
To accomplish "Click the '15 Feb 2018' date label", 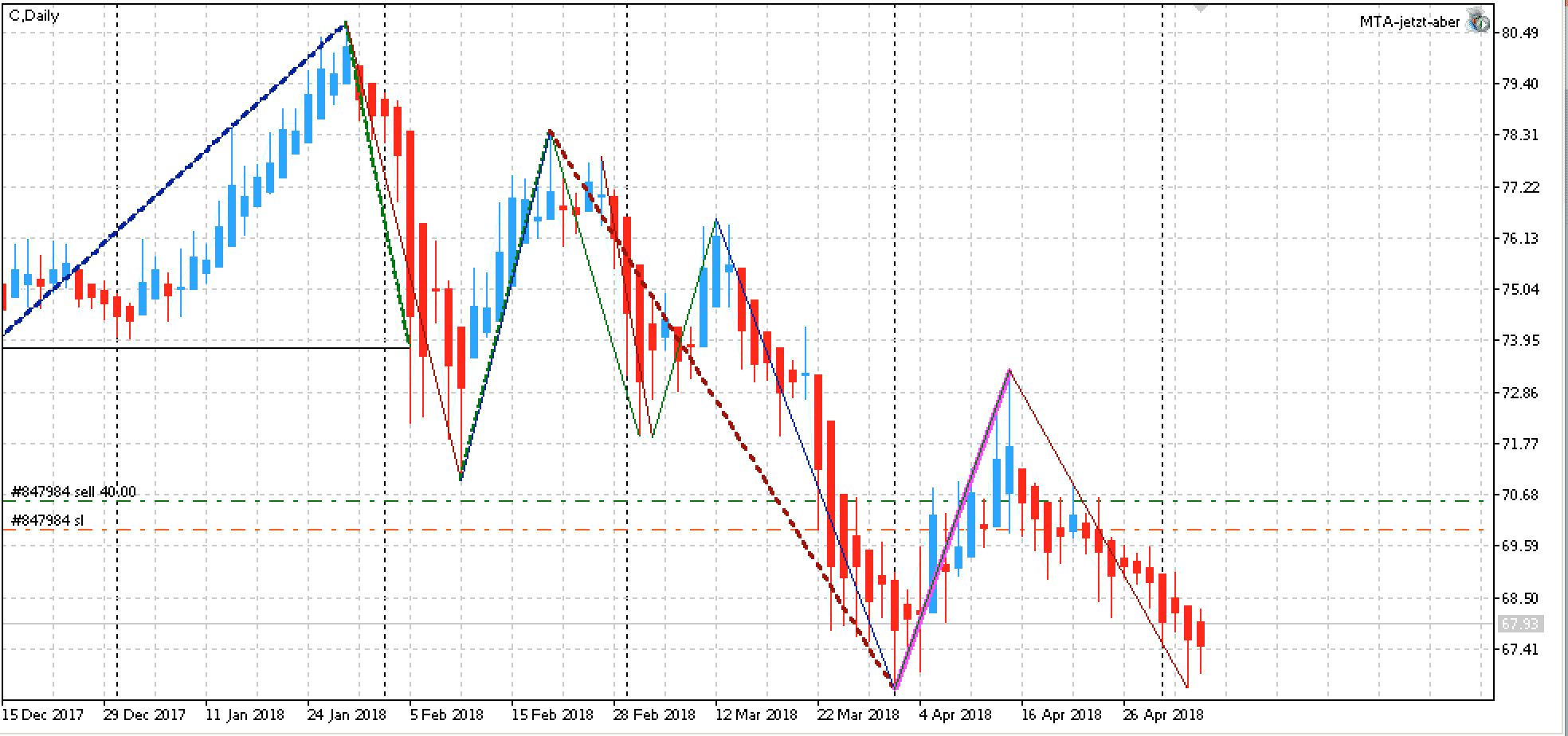I will coord(552,714).
